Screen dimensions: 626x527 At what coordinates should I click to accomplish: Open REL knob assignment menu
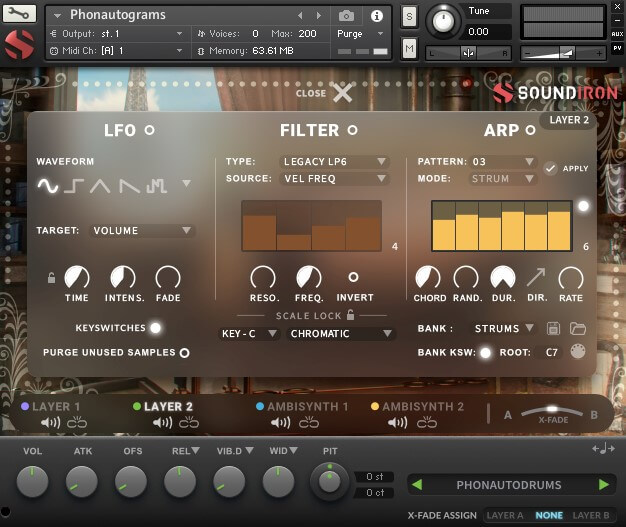(196, 450)
